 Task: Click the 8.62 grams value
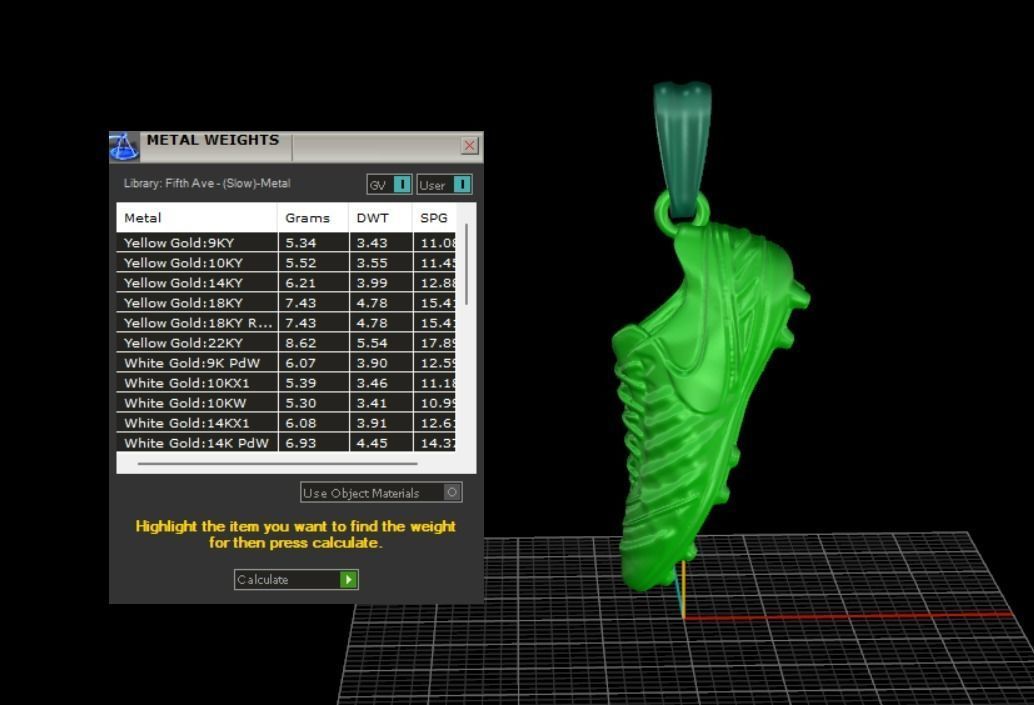(301, 343)
